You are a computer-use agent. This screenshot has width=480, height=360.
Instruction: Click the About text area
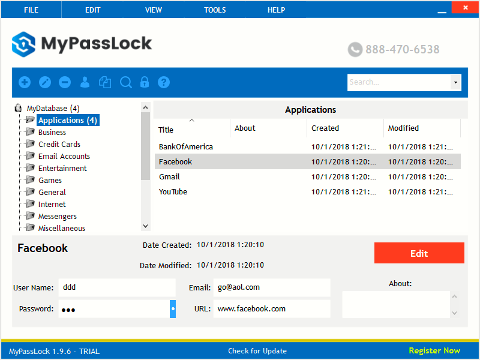pyautogui.click(x=396, y=304)
